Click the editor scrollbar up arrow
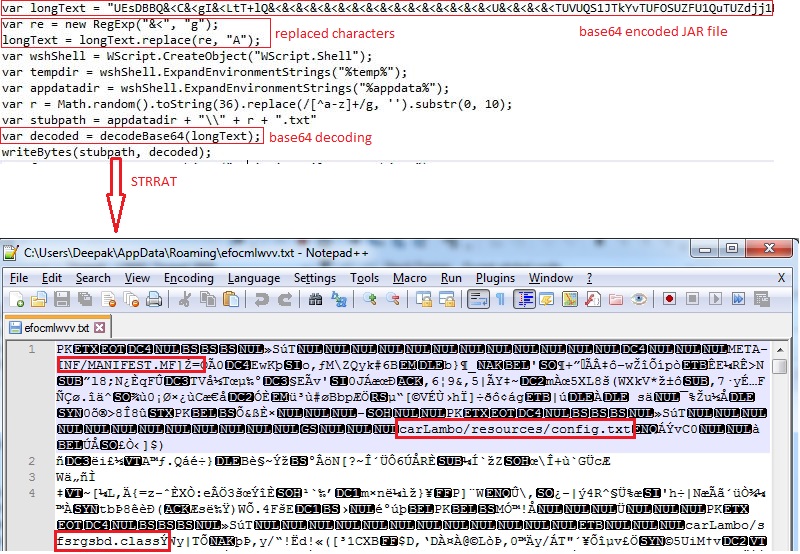 pyautogui.click(x=780, y=349)
